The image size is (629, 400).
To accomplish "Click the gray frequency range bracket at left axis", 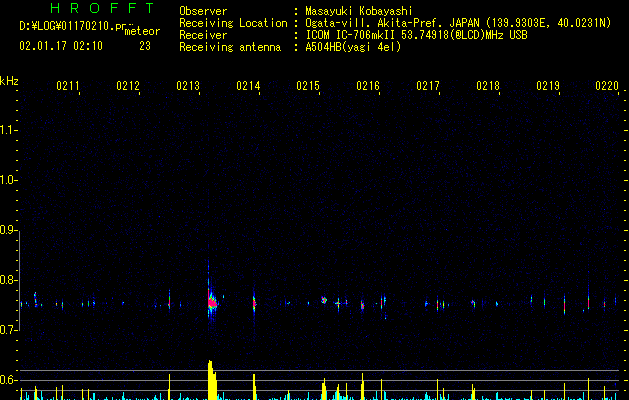I will [x=19, y=281].
